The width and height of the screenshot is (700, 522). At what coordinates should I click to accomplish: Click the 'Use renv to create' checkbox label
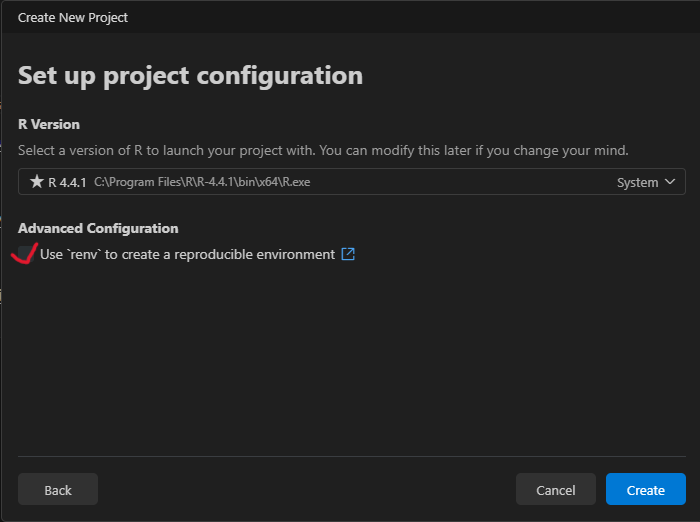tap(187, 254)
